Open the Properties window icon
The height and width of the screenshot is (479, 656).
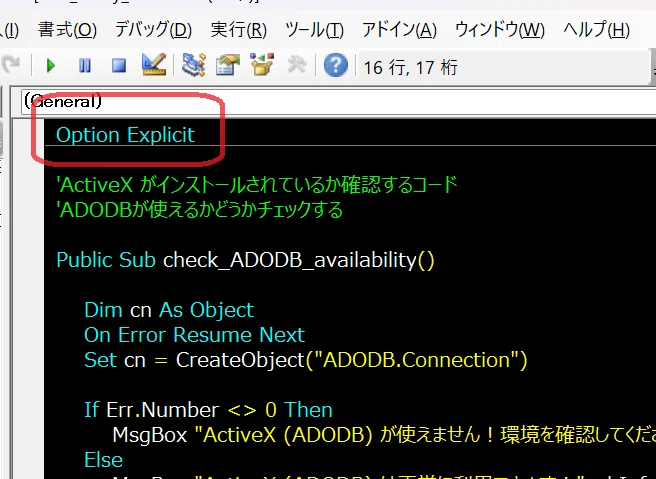[x=228, y=65]
